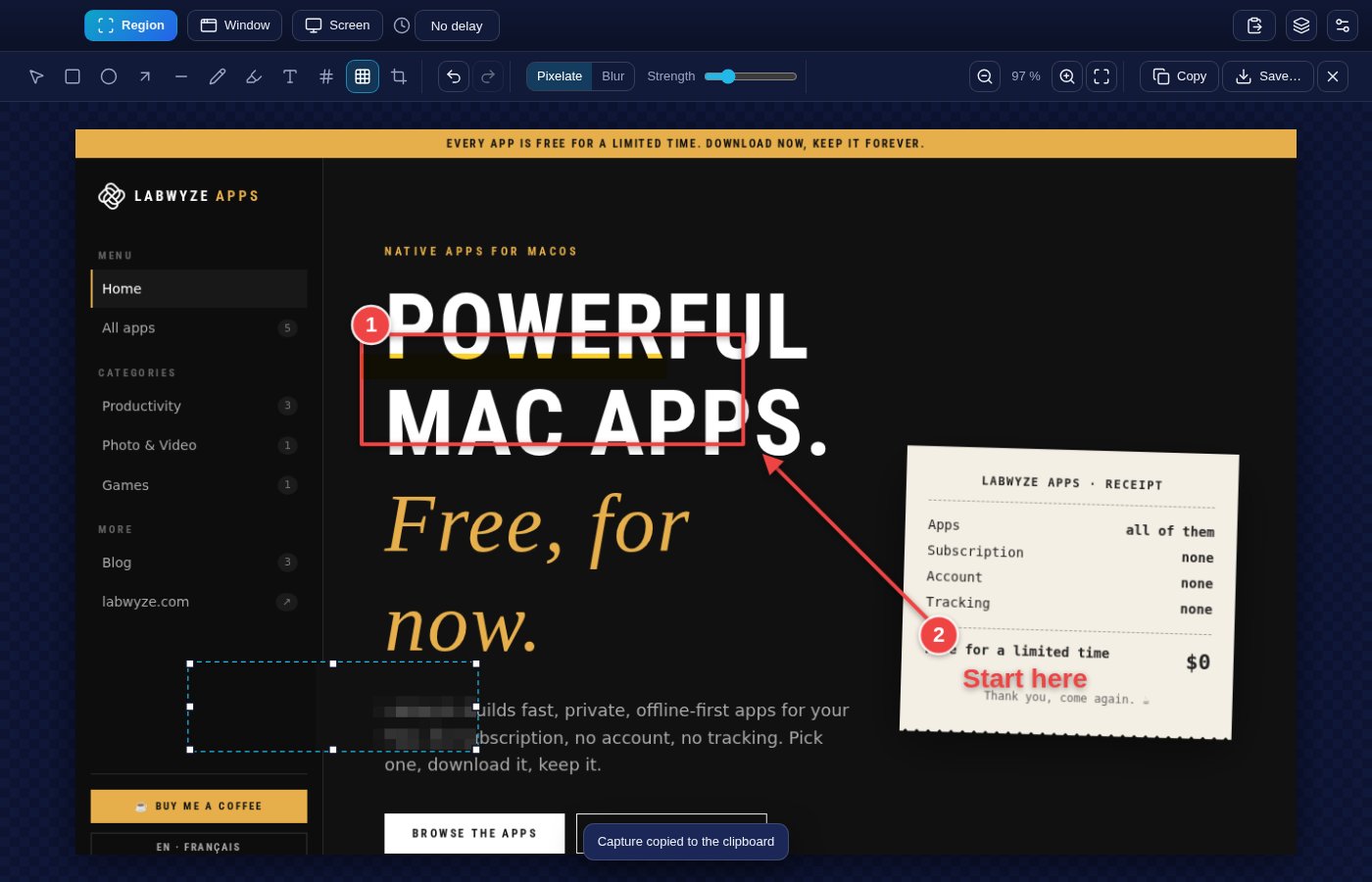Screen dimensions: 1372x882
Task: Pick the pencil freehand tool
Action: (x=218, y=76)
